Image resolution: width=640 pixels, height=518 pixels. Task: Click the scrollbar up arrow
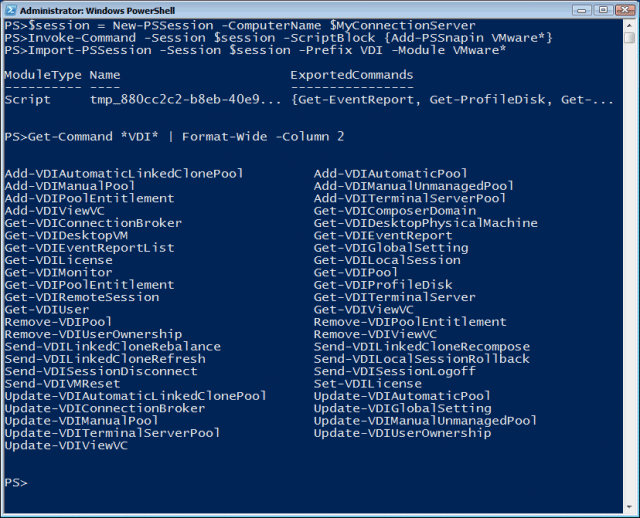coord(629,25)
